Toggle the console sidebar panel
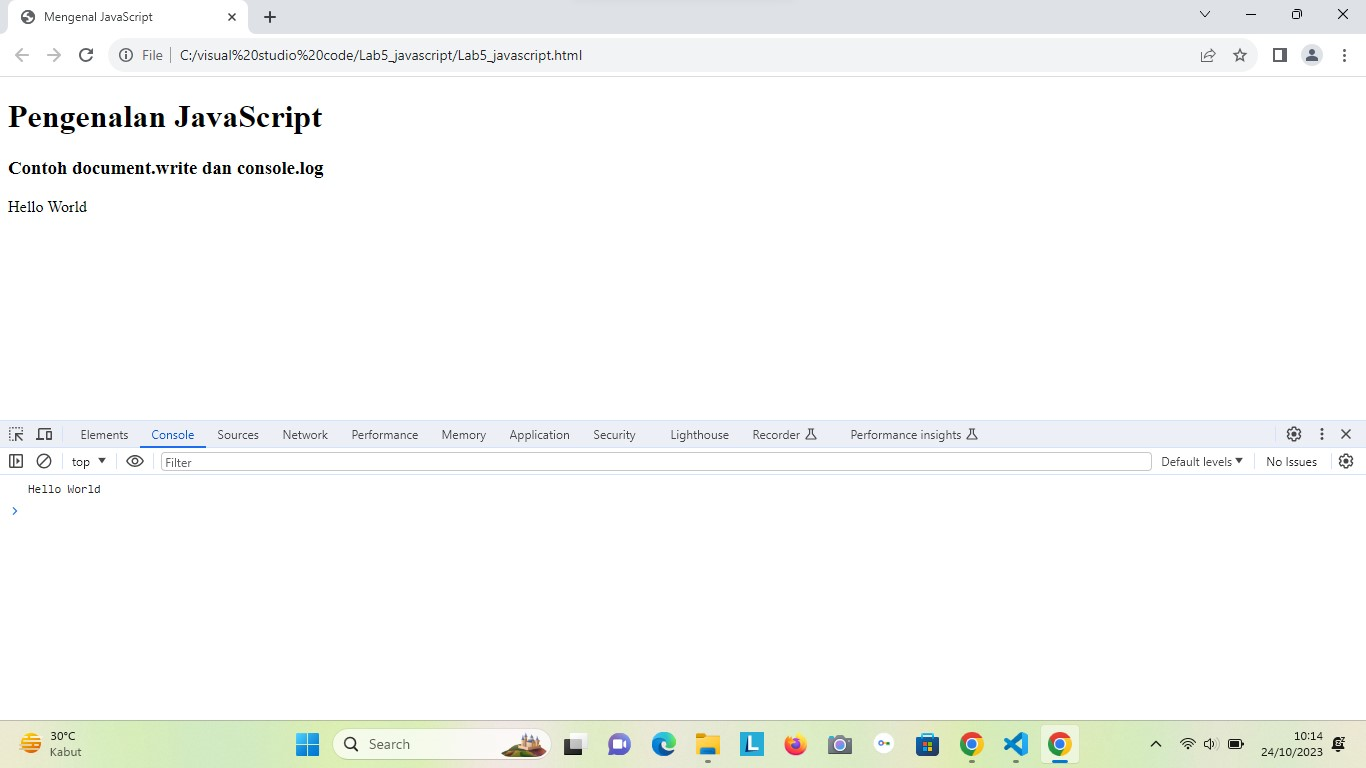The image size is (1366, 768). coord(16,461)
